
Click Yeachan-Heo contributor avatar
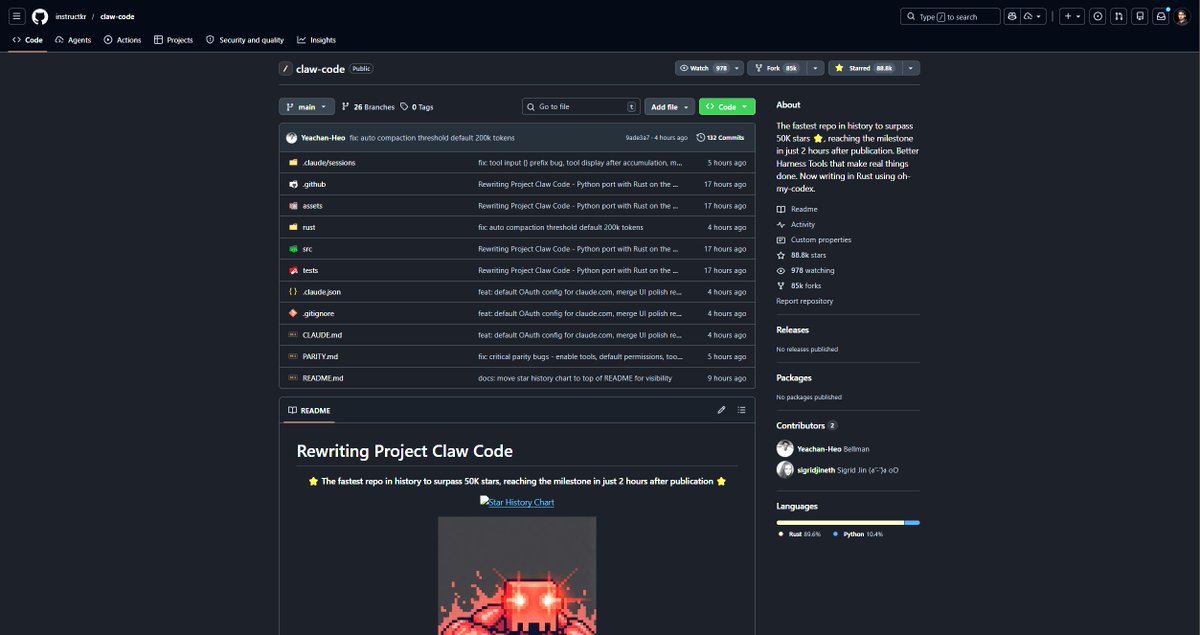pos(785,449)
